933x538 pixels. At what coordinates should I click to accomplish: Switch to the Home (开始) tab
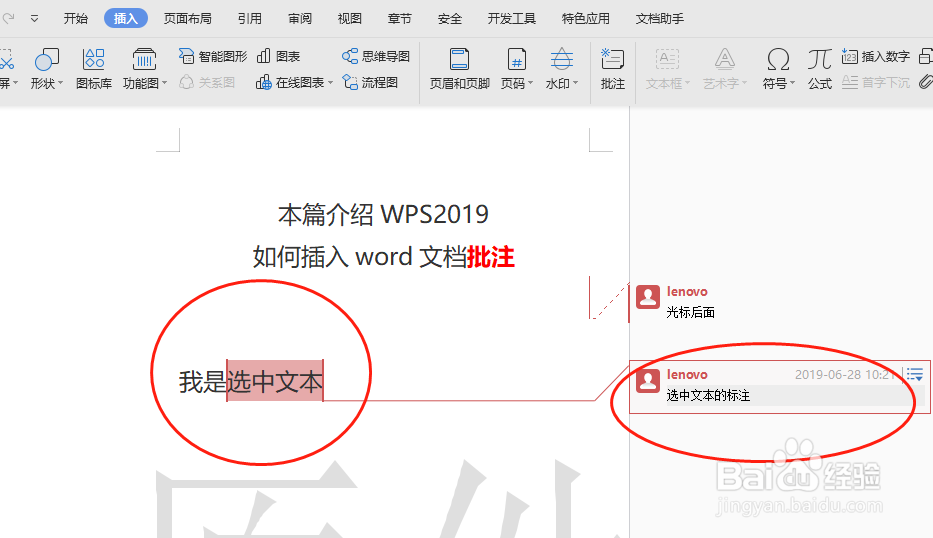click(x=76, y=18)
